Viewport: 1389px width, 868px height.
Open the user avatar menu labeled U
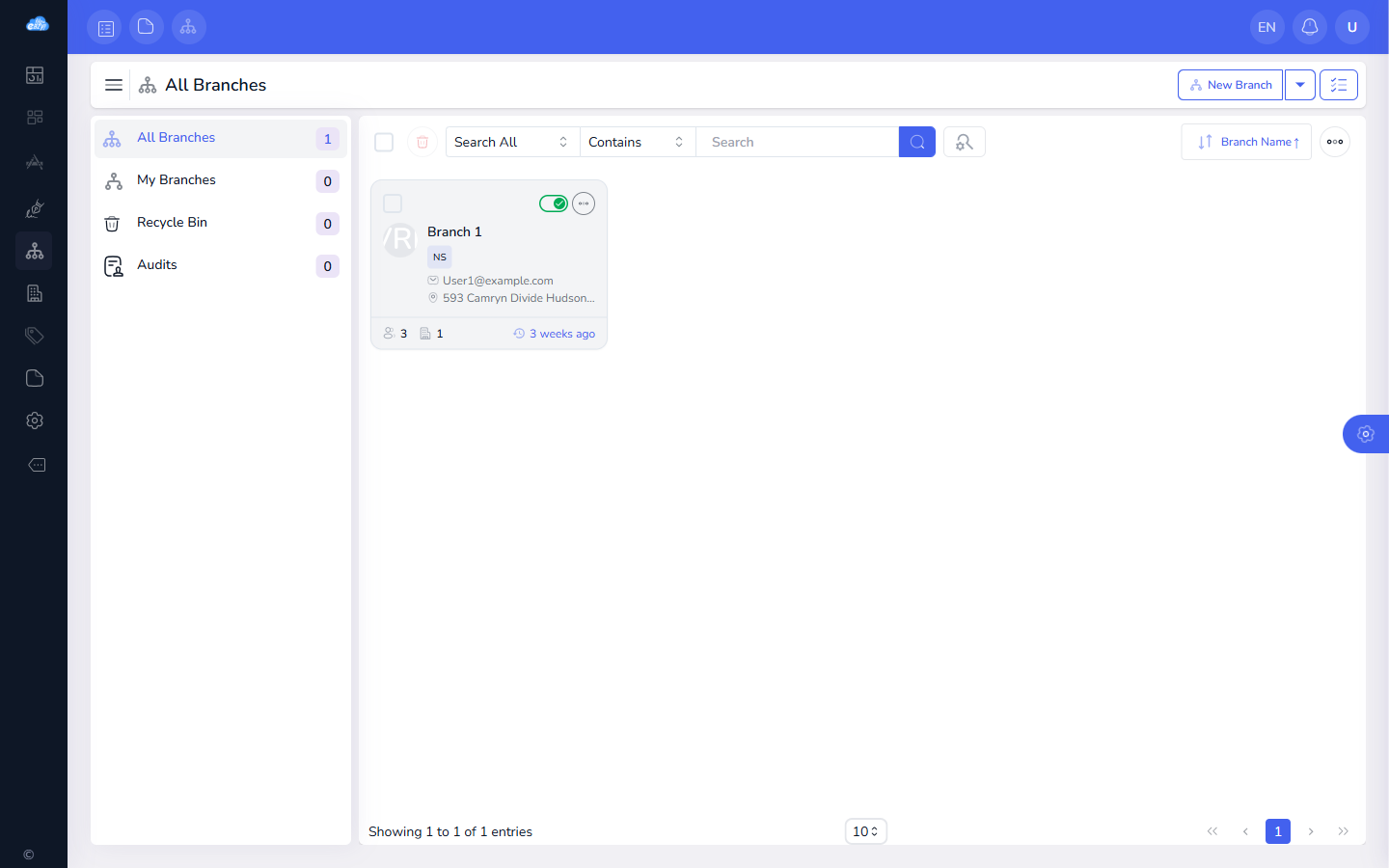[x=1352, y=27]
